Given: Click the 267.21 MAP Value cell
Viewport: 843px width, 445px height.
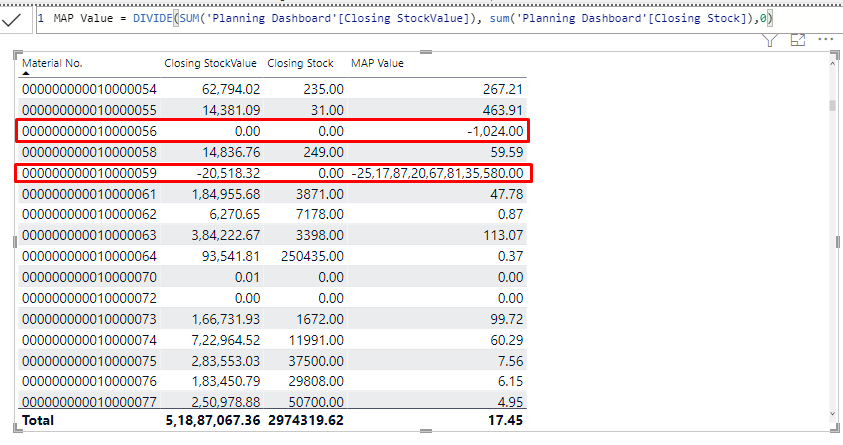Looking at the screenshot, I should [503, 89].
